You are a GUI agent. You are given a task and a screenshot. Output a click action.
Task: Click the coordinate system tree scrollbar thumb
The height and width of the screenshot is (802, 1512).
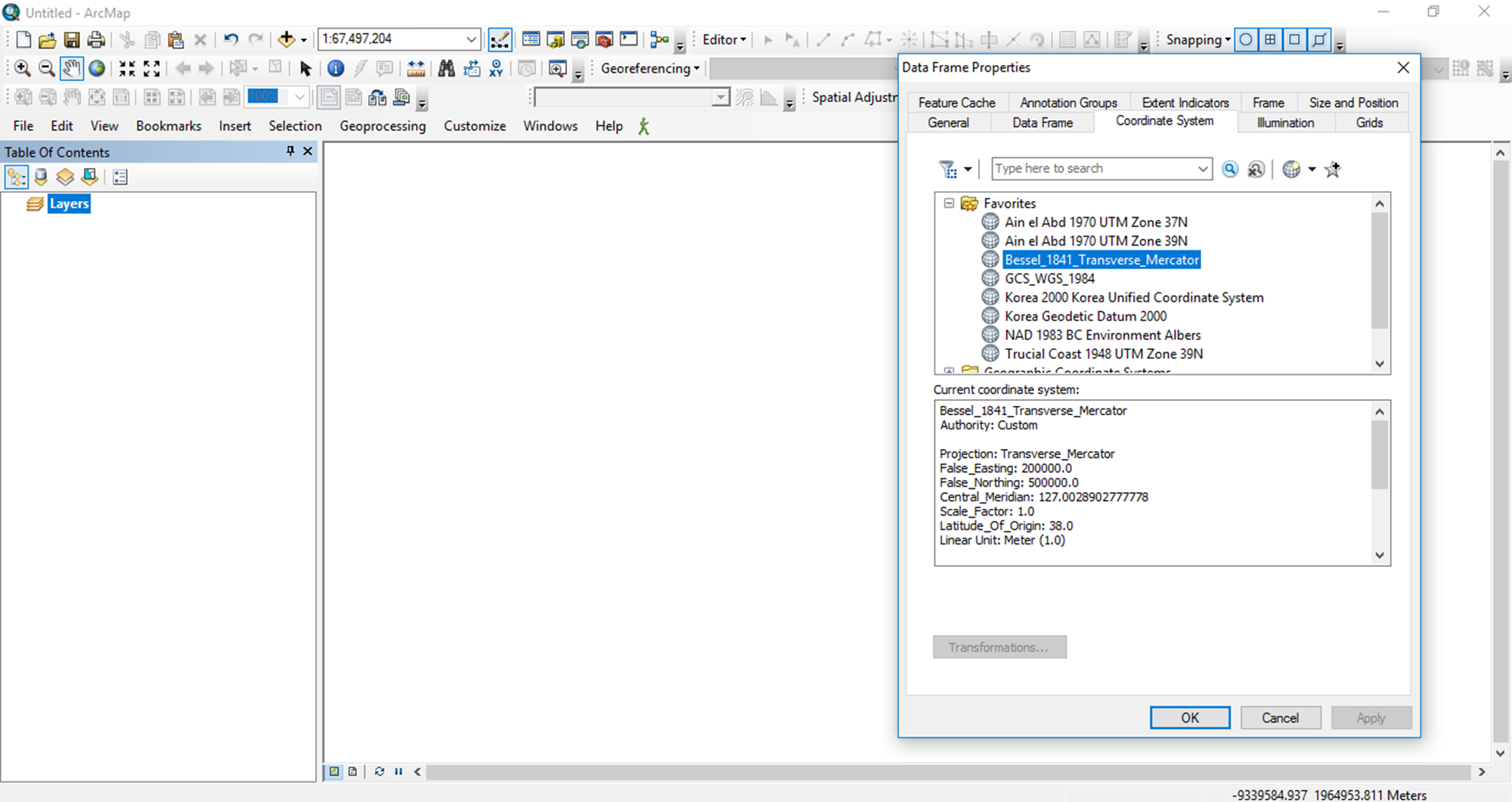click(1380, 270)
